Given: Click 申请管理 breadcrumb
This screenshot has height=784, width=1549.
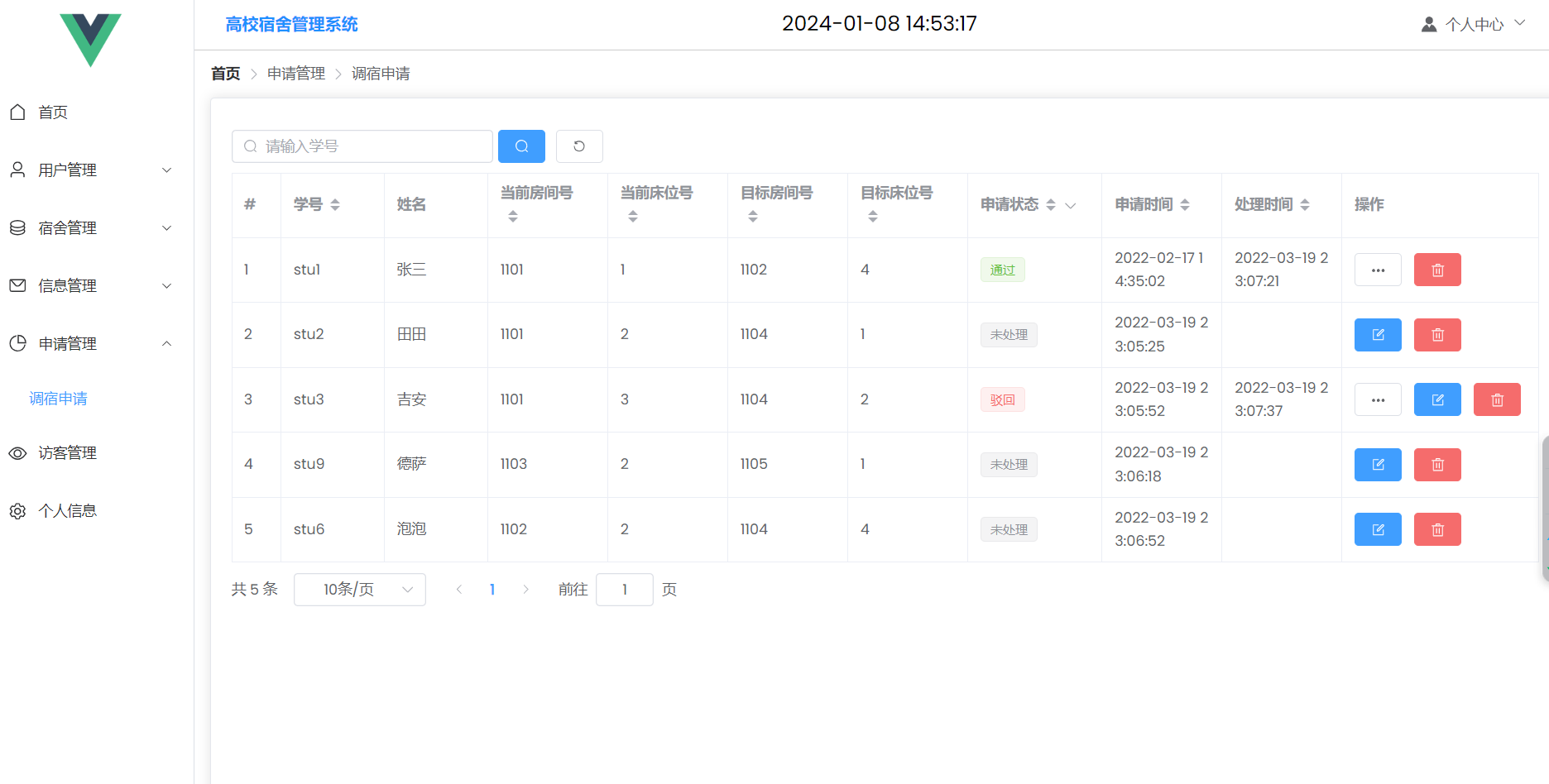Looking at the screenshot, I should [x=296, y=74].
